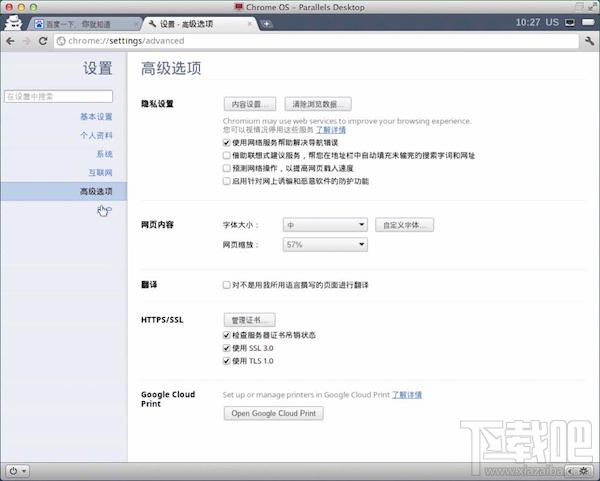Click the forward navigation arrow
Image resolution: width=600 pixels, height=481 pixels.
[x=27, y=41]
